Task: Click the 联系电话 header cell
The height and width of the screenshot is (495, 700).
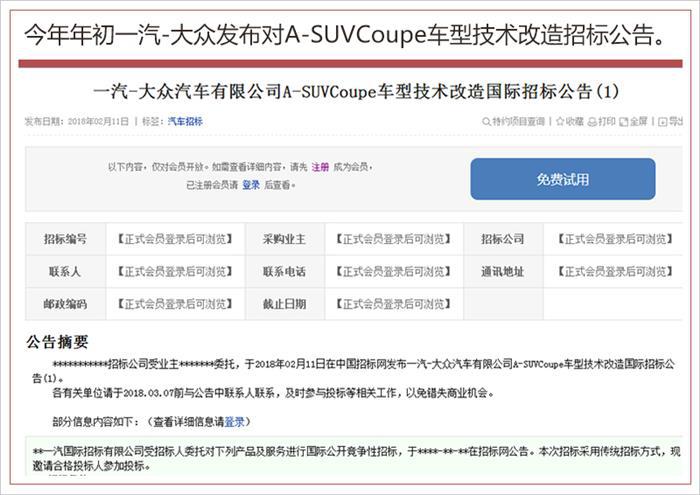Action: tap(284, 271)
